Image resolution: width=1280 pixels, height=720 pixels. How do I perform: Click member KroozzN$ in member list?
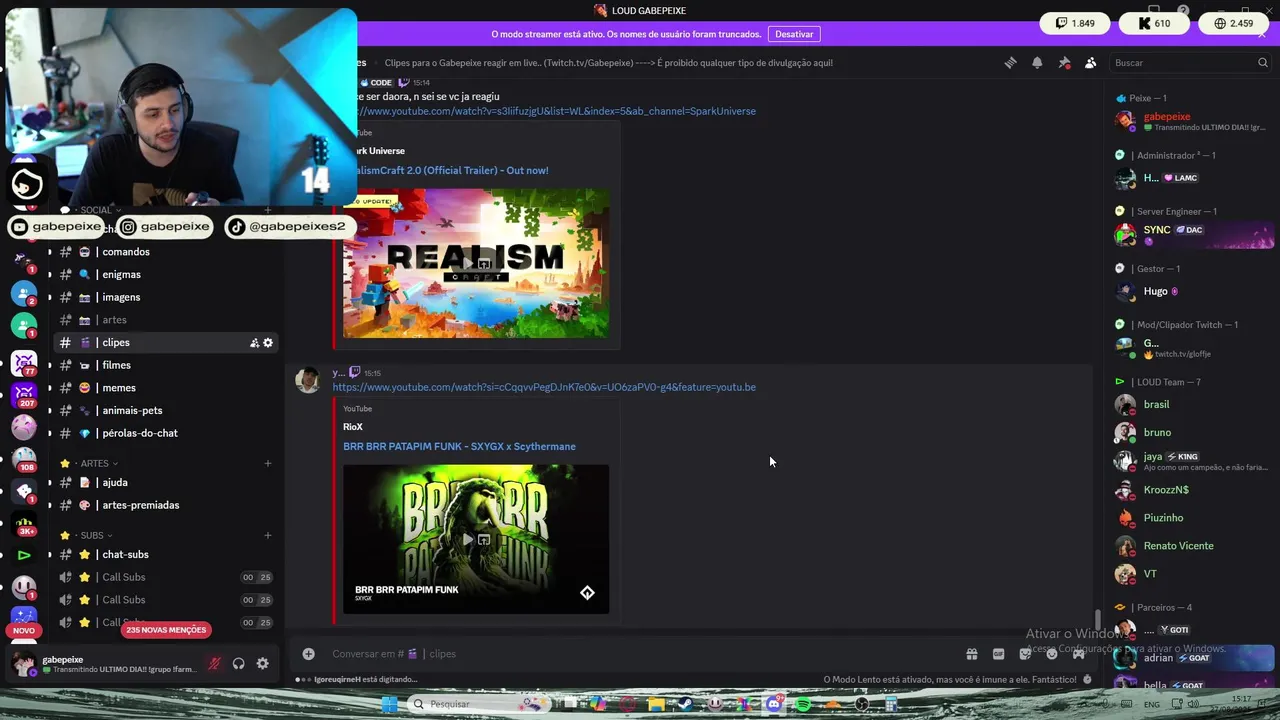[x=1194, y=490]
